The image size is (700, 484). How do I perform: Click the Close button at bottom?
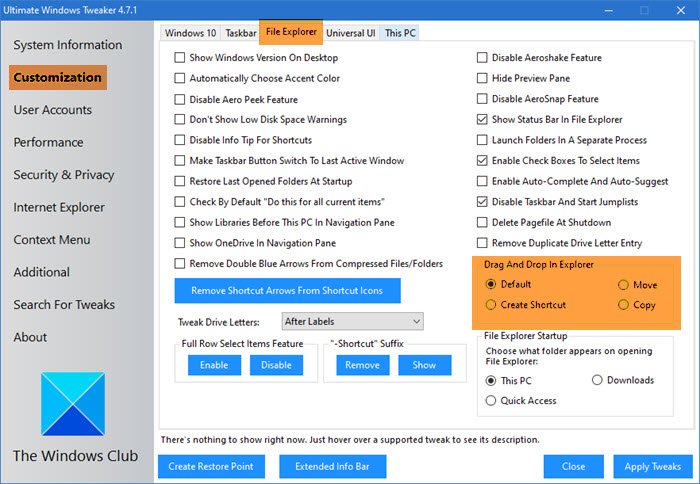click(x=574, y=467)
